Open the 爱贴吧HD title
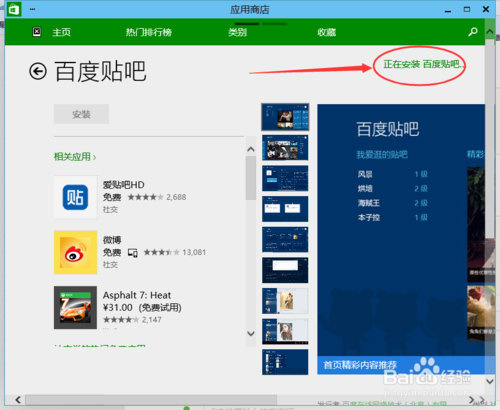Image resolution: width=500 pixels, height=410 pixels. [x=123, y=185]
